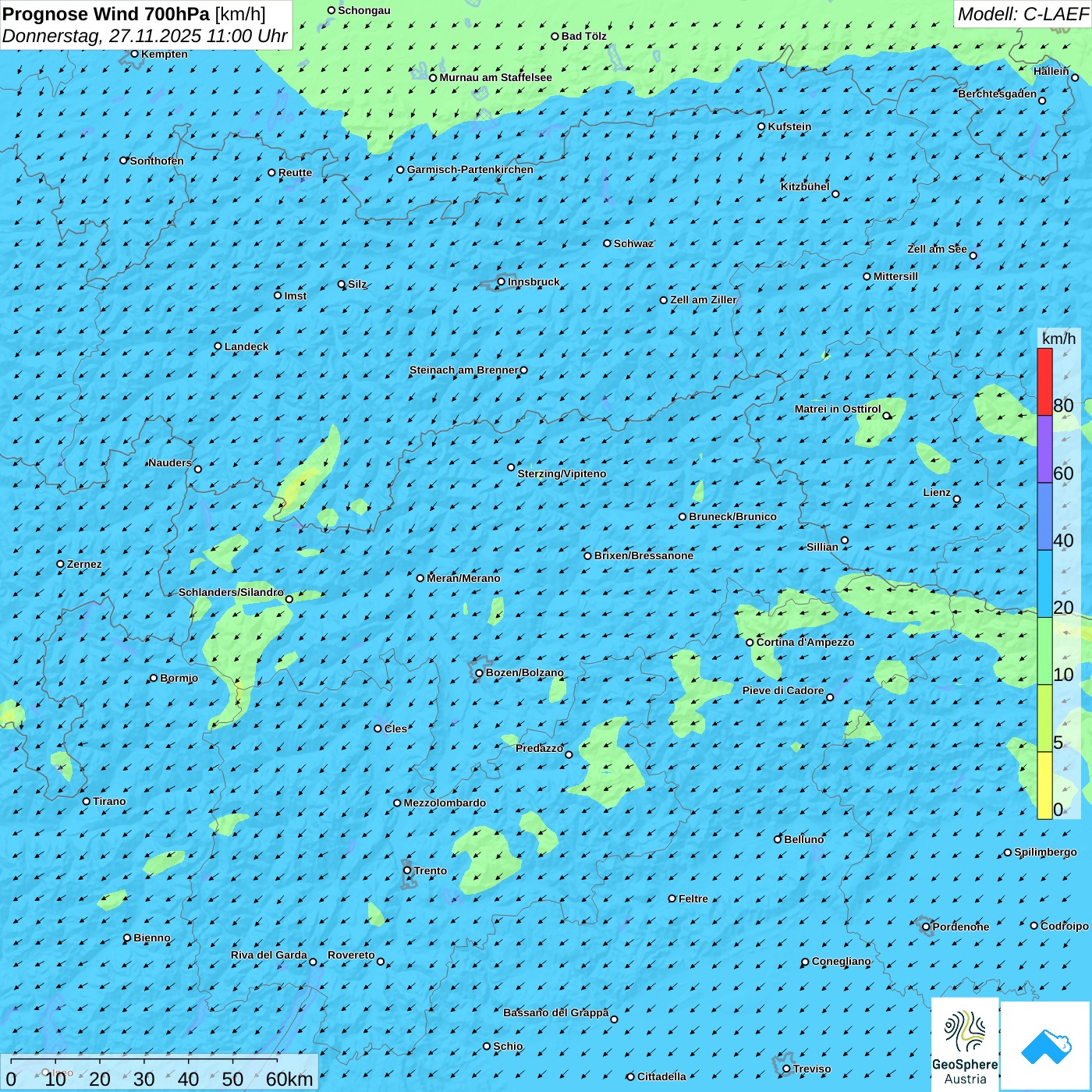This screenshot has height=1092, width=1092.
Task: Click the 60km distance scale bar
Action: pos(144,1061)
